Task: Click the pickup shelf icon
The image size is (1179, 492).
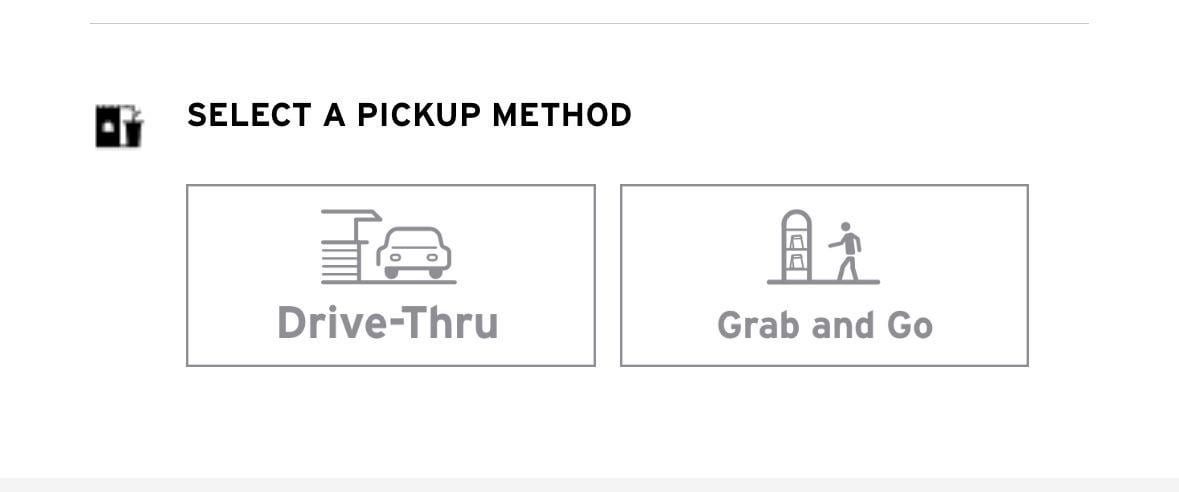Action: pos(797,246)
